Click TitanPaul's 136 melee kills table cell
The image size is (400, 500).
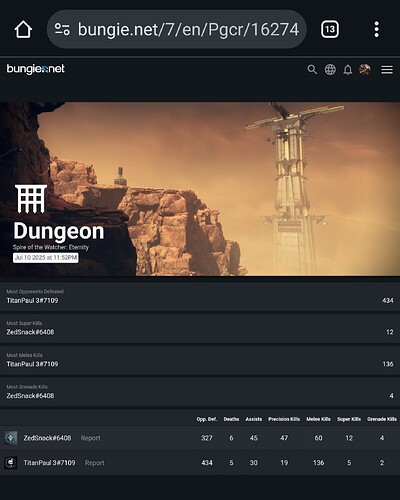(318, 463)
